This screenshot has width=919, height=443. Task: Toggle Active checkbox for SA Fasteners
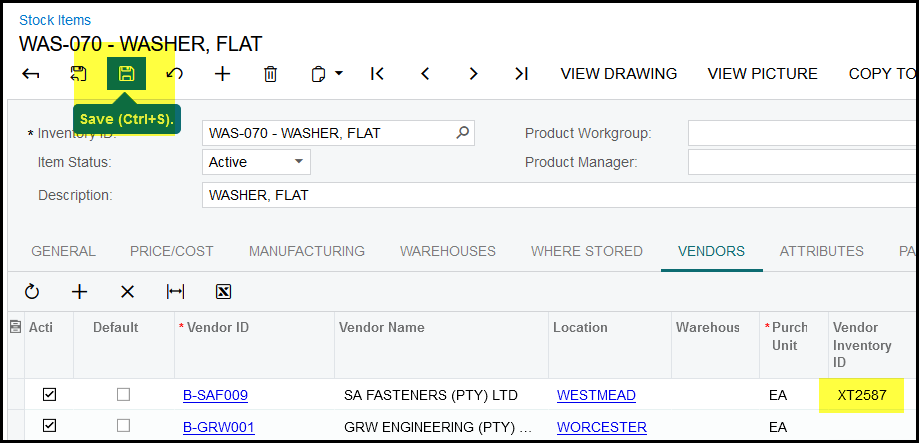49,395
